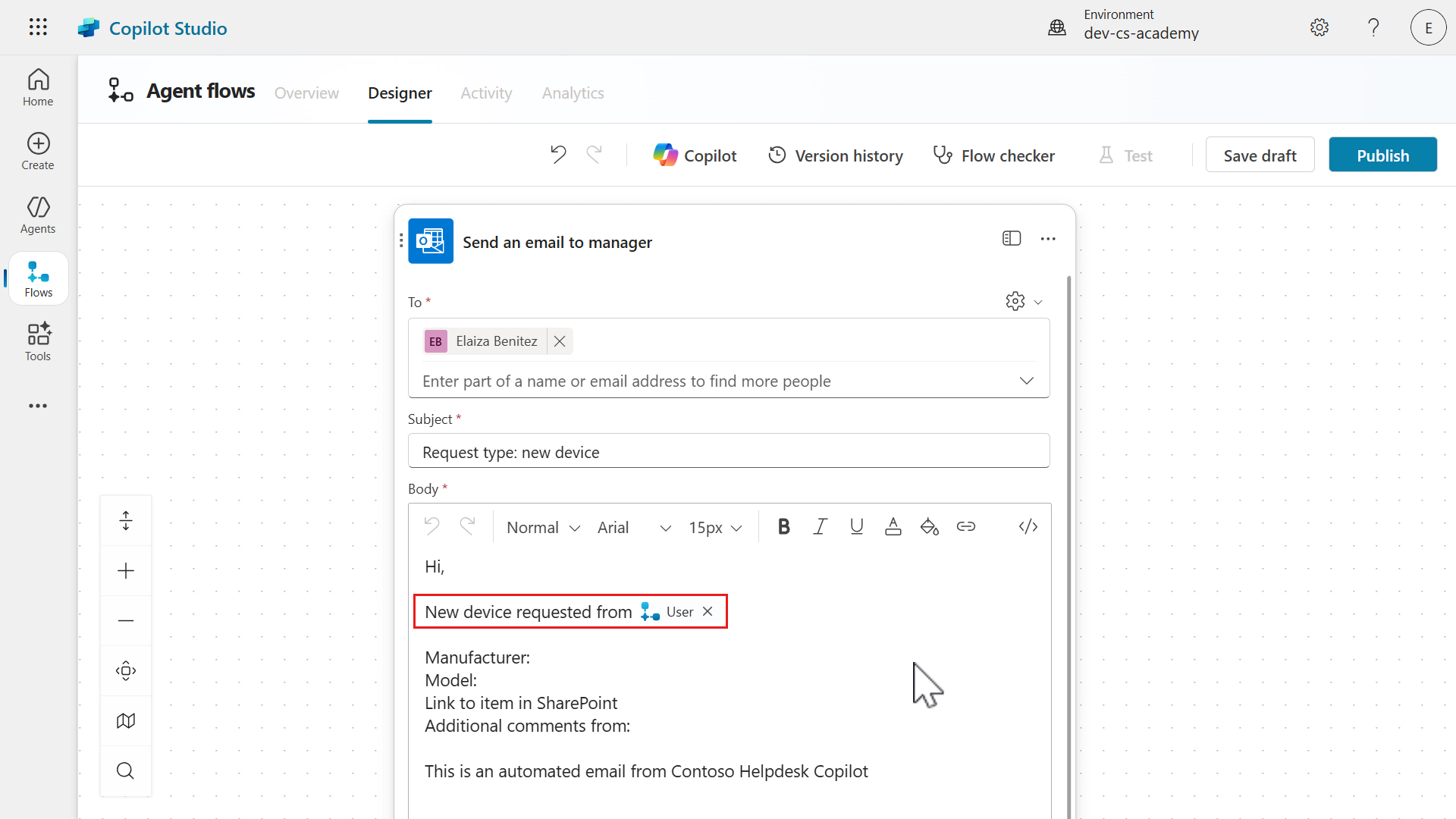The width and height of the screenshot is (1456, 819).
Task: Open the Normal paragraph style dropdown
Action: pos(541,526)
